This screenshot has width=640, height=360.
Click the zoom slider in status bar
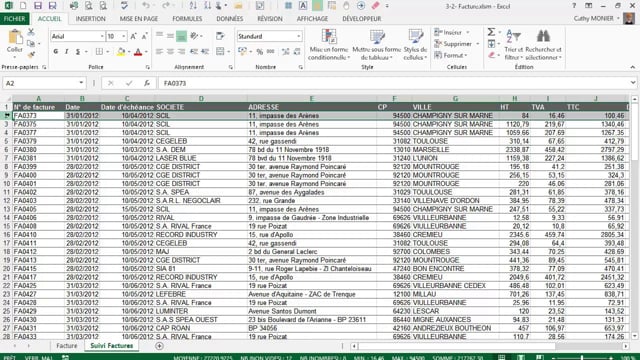tap(582, 358)
